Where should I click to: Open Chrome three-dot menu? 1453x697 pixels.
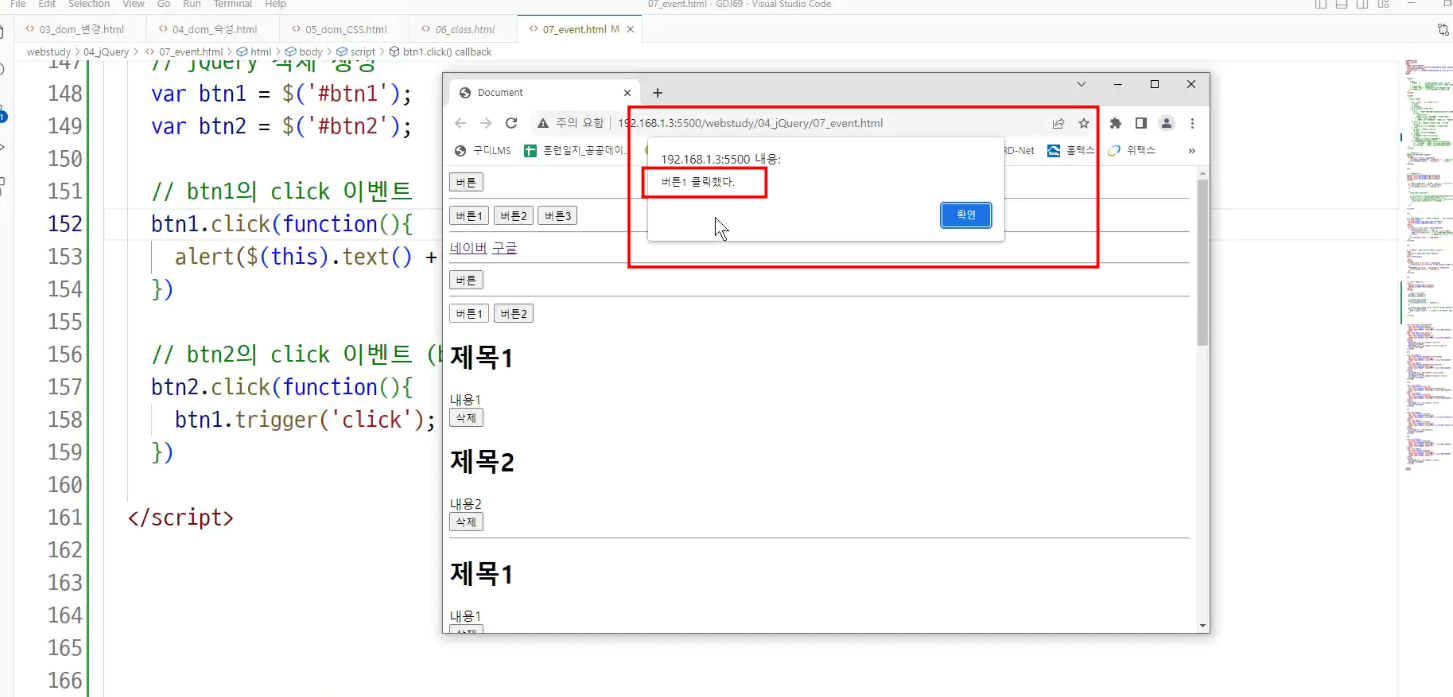[x=1192, y=124]
